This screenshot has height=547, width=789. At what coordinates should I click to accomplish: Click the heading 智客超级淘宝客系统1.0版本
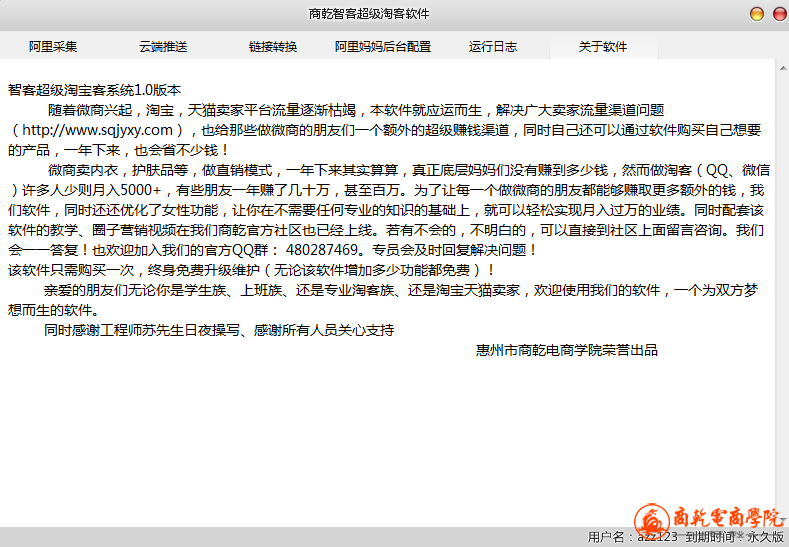(x=94, y=90)
